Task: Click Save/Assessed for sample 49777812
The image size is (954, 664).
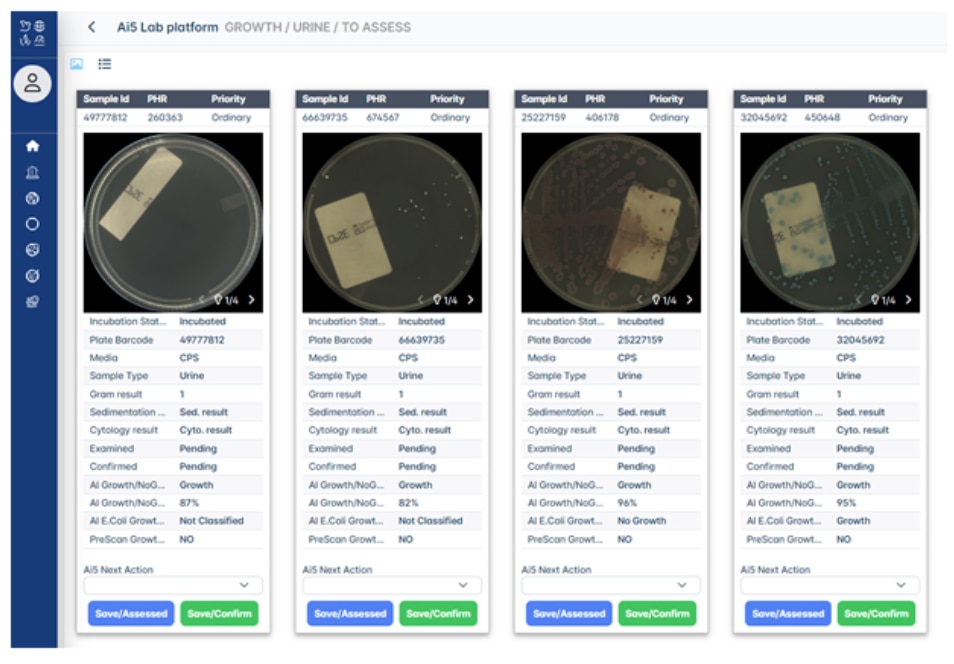Action: (x=131, y=613)
